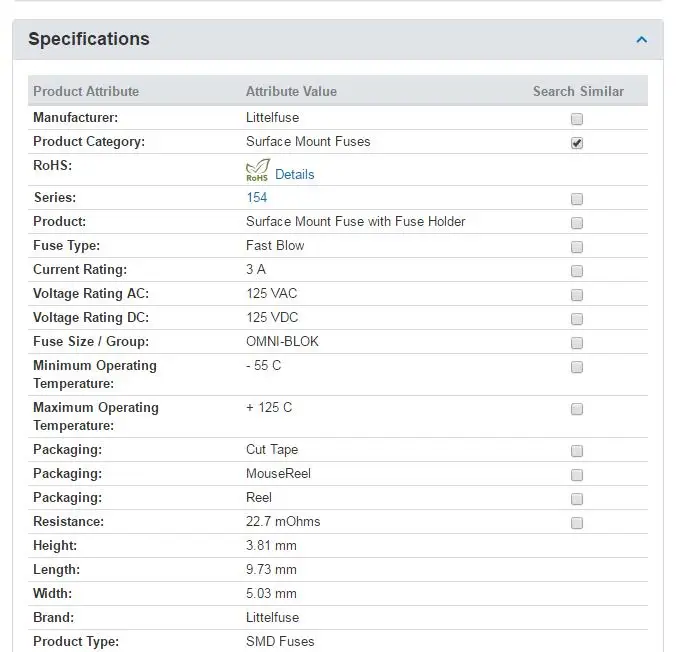The image size is (679, 652).
Task: Click the 3 A current rating value
Action: 256,269
